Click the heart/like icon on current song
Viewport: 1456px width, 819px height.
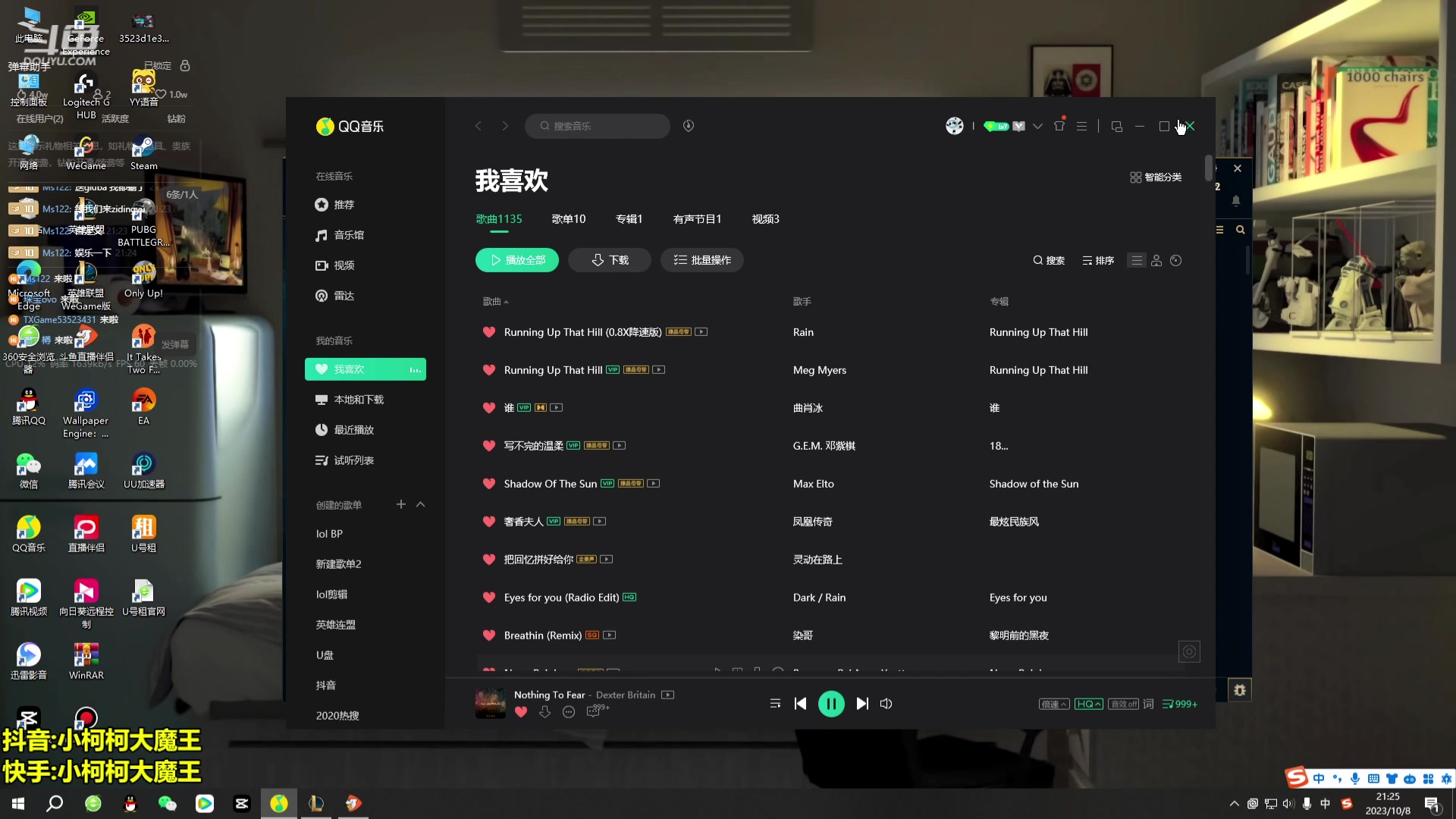(x=521, y=711)
